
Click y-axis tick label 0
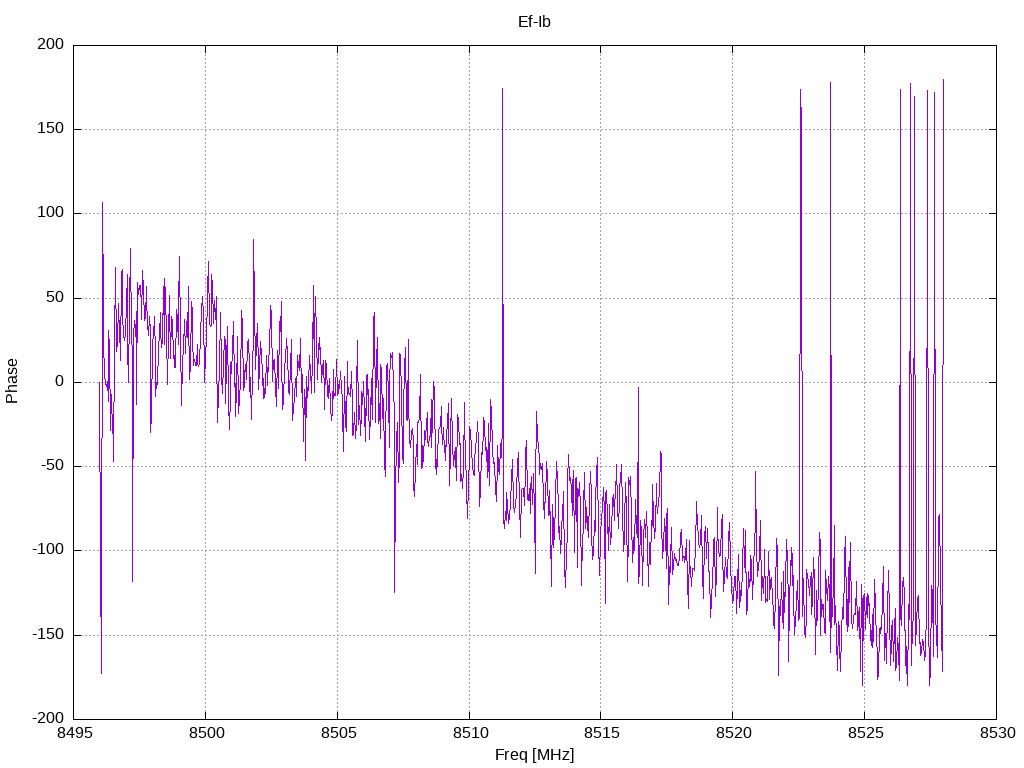59,381
